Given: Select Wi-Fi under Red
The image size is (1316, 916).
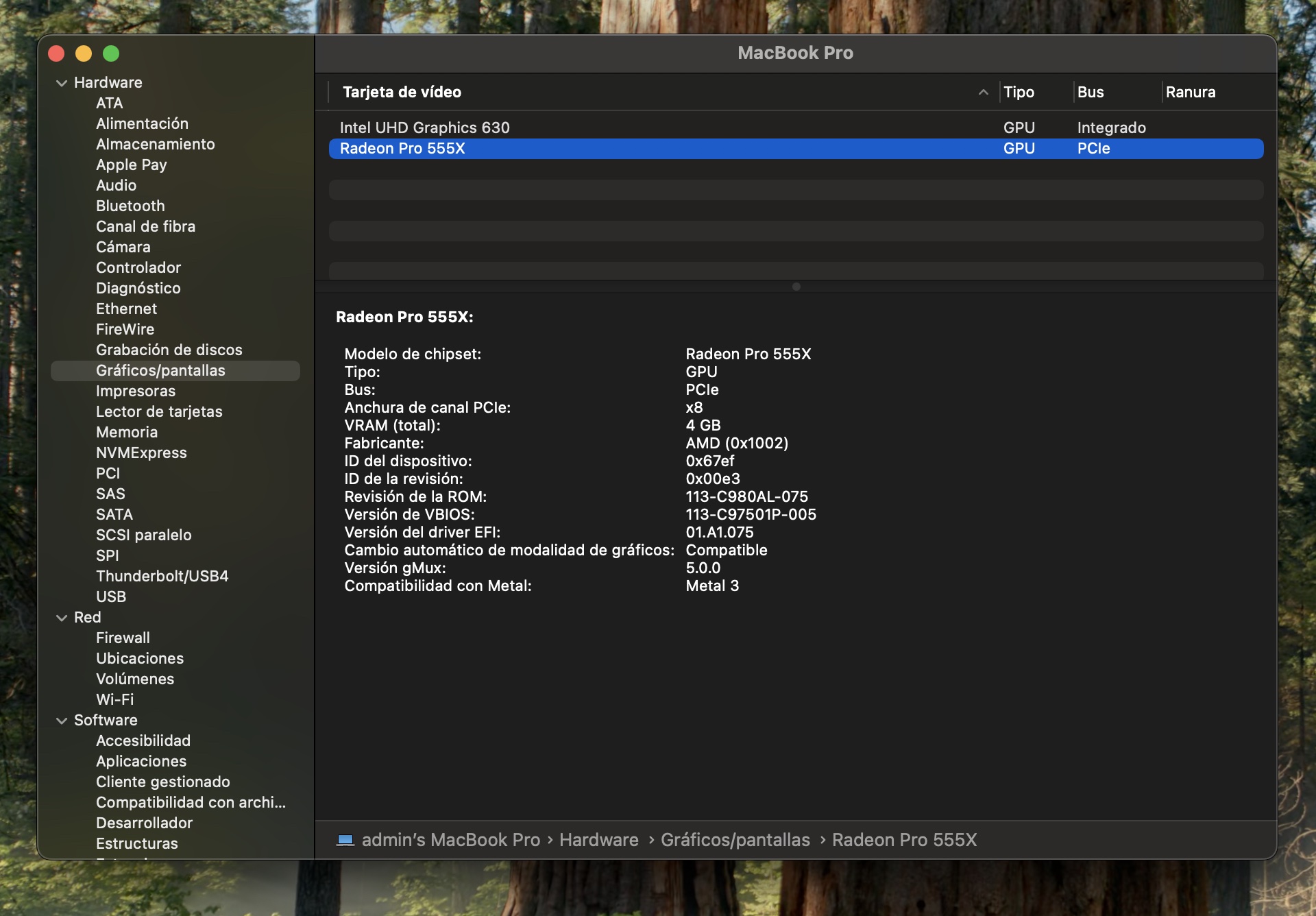Looking at the screenshot, I should coord(114,699).
